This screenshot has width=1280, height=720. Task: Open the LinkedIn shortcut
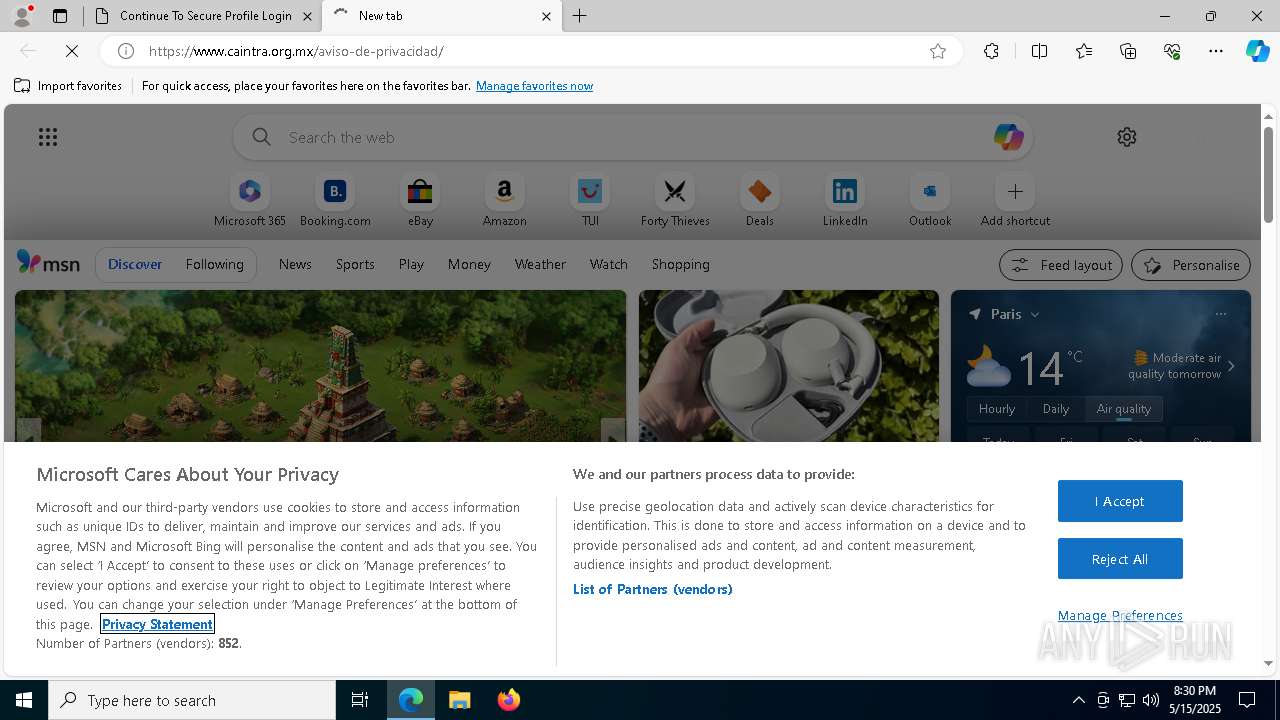[x=845, y=201]
